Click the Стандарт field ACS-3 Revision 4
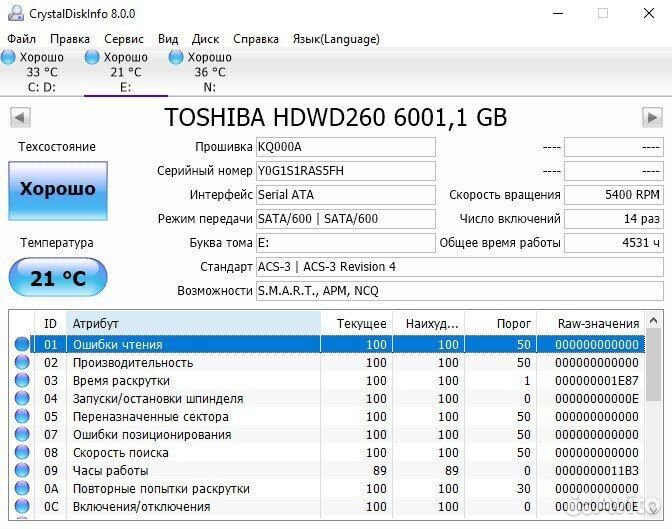 click(459, 267)
